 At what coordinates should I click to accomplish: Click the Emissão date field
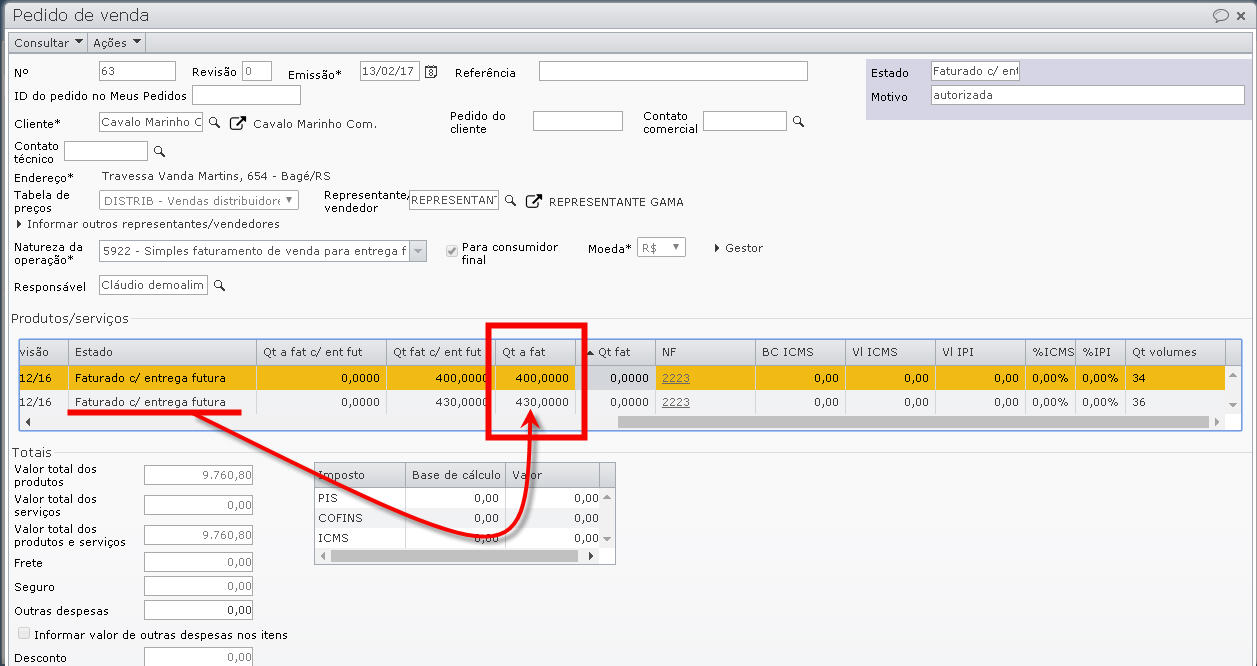tap(390, 71)
